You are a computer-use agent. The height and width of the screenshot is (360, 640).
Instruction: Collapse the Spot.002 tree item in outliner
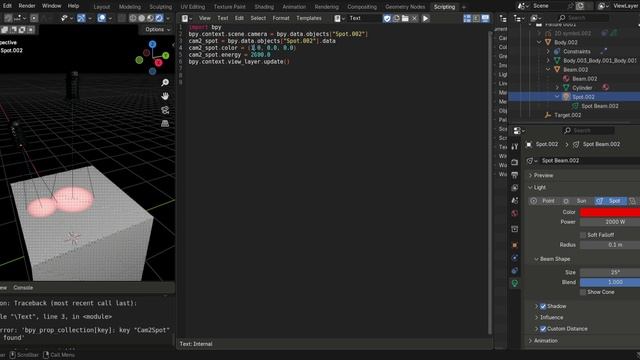pos(557,97)
